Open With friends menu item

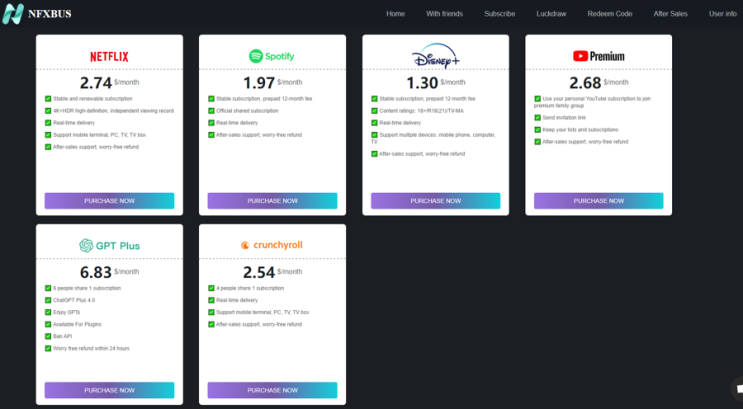pyautogui.click(x=444, y=14)
